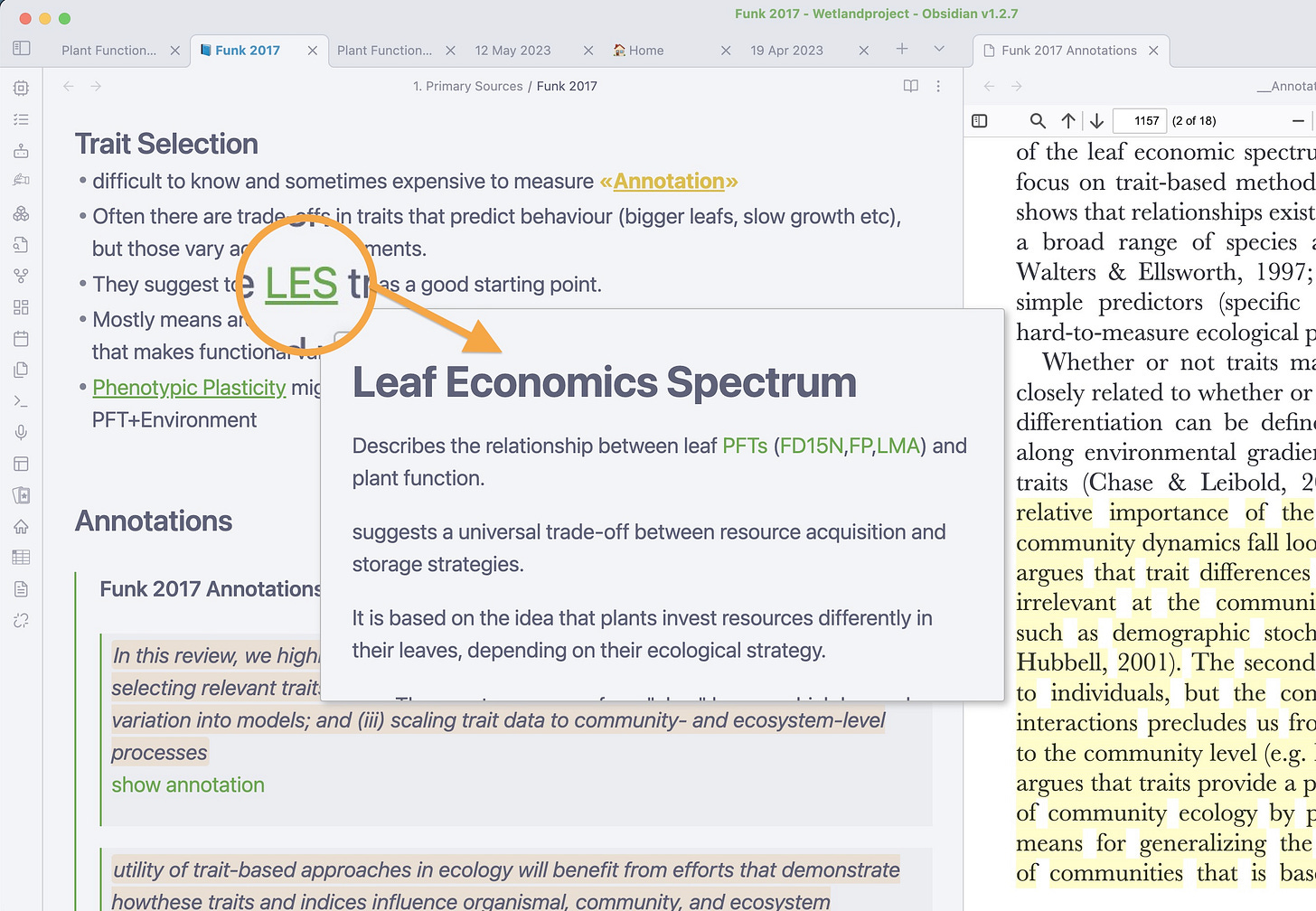
Task: Click the processor chip ribbon icon
Action: (x=21, y=88)
